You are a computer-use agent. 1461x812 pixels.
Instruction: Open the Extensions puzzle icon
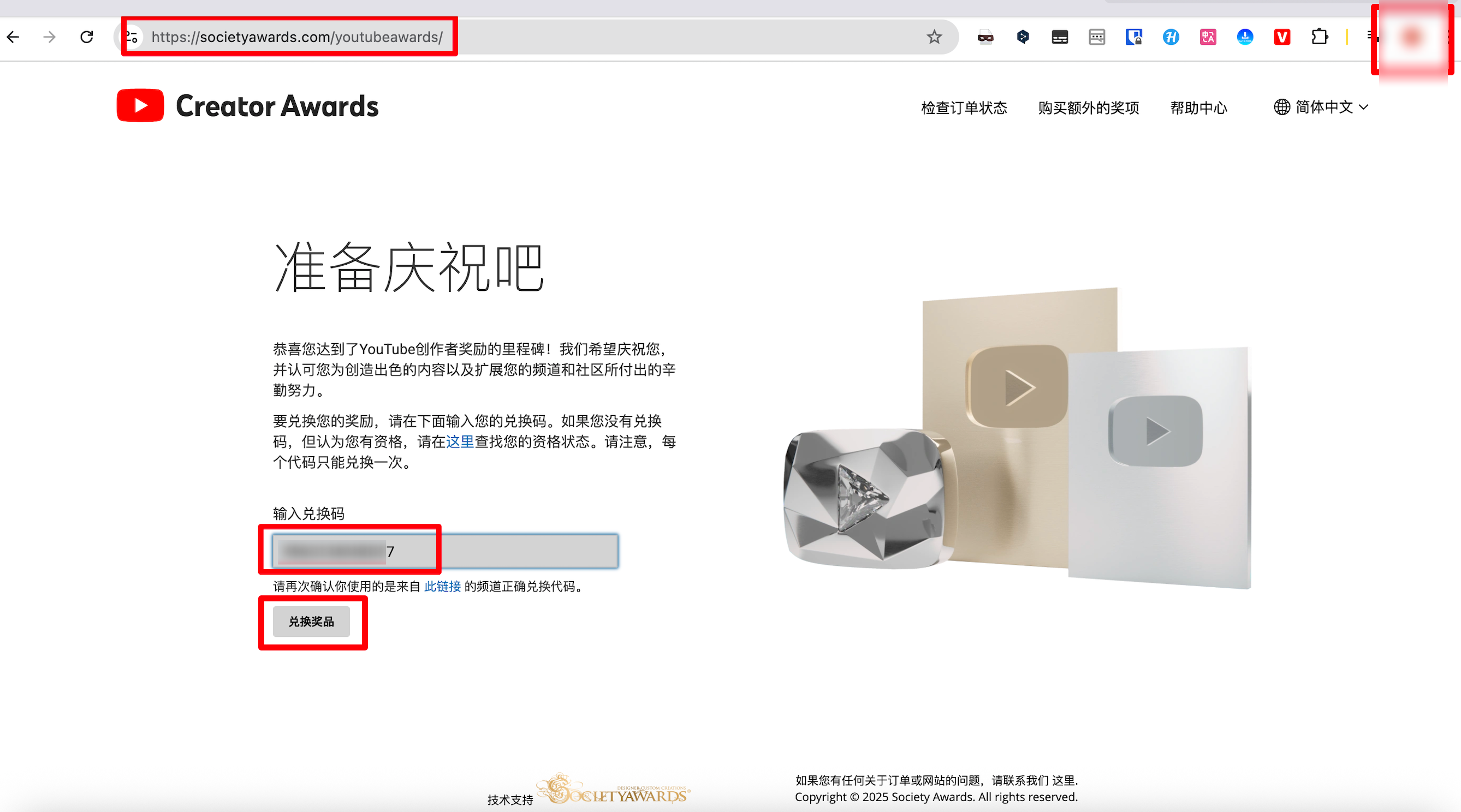point(1319,37)
